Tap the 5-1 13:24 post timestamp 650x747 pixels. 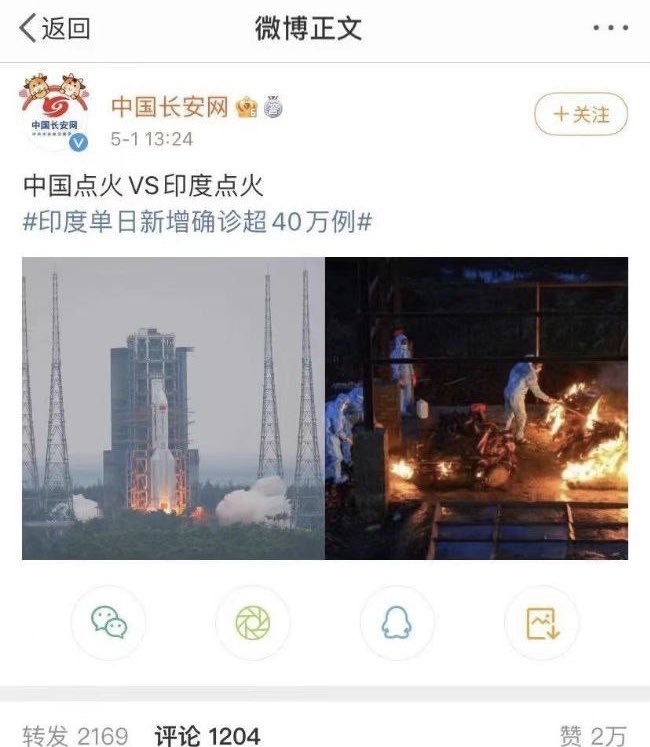(152, 139)
